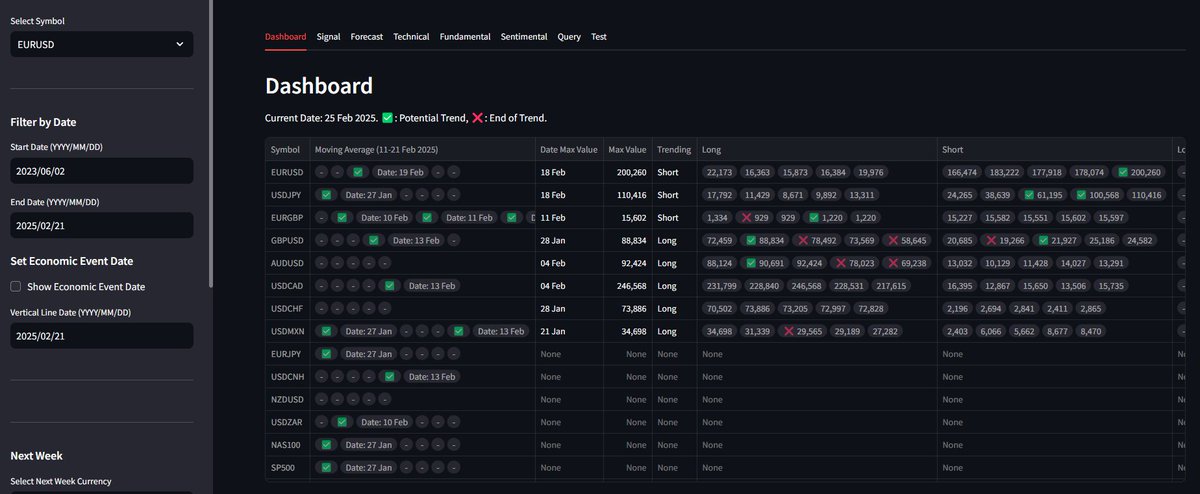Open the Sentimental tab
The width and height of the screenshot is (1200, 494).
[524, 37]
